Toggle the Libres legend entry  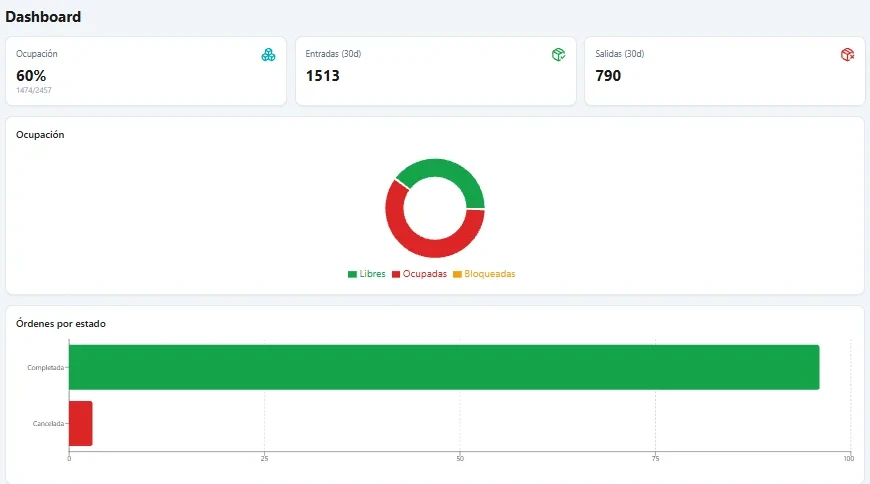click(x=366, y=274)
